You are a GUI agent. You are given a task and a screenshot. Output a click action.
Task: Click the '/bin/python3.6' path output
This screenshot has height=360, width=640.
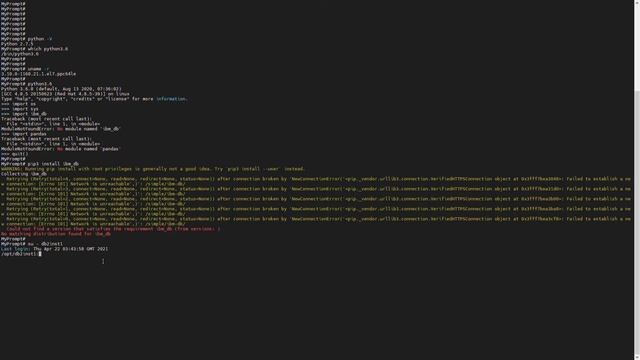click(x=20, y=54)
